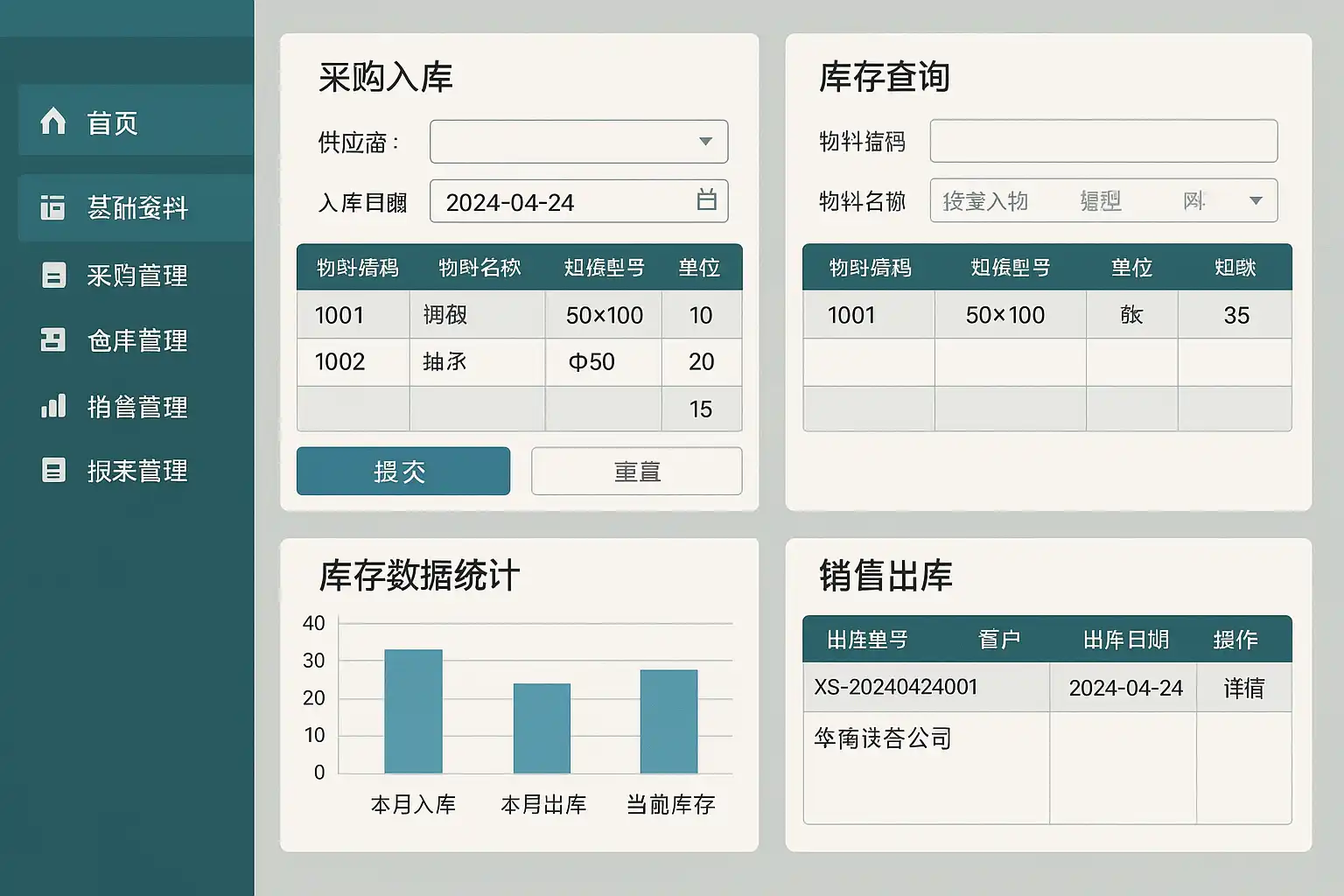The width and height of the screenshot is (1344, 896).
Task: Select the 本月入库 bar in chart
Action: (413, 711)
